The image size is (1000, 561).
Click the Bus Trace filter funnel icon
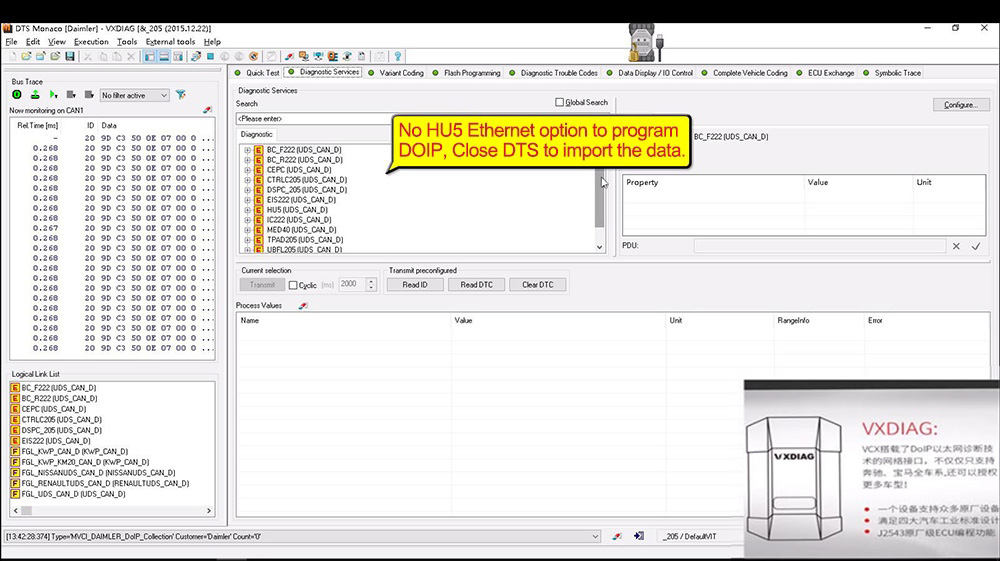coord(181,95)
